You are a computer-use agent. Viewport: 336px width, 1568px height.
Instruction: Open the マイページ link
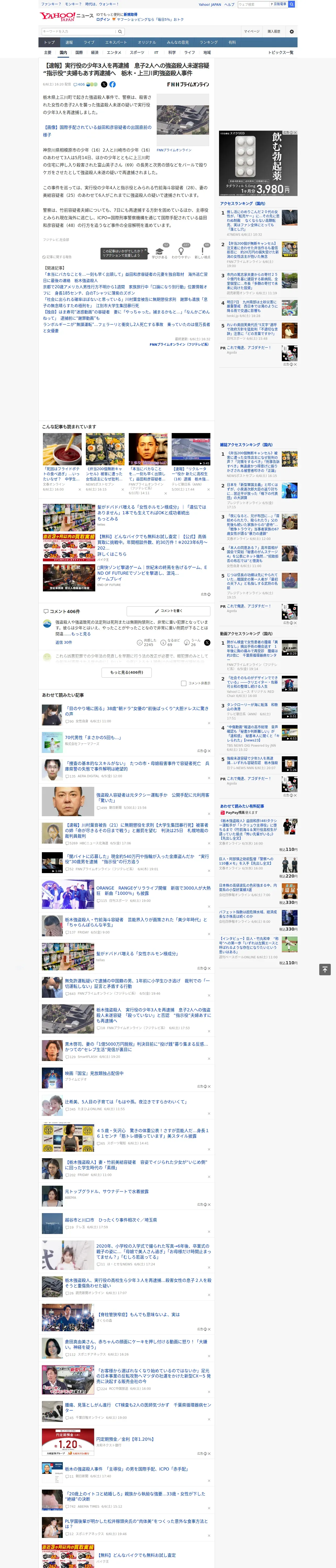point(251,31)
